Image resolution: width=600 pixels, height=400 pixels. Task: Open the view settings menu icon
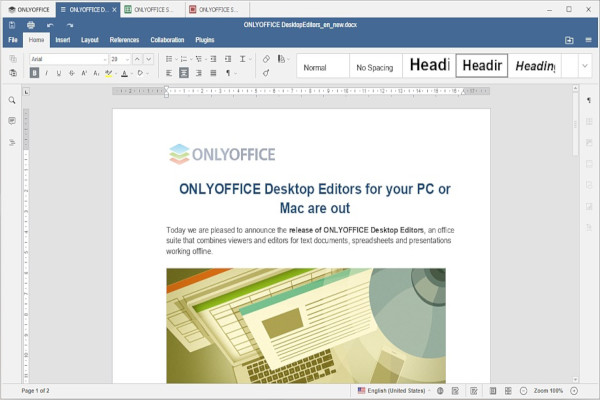click(589, 40)
